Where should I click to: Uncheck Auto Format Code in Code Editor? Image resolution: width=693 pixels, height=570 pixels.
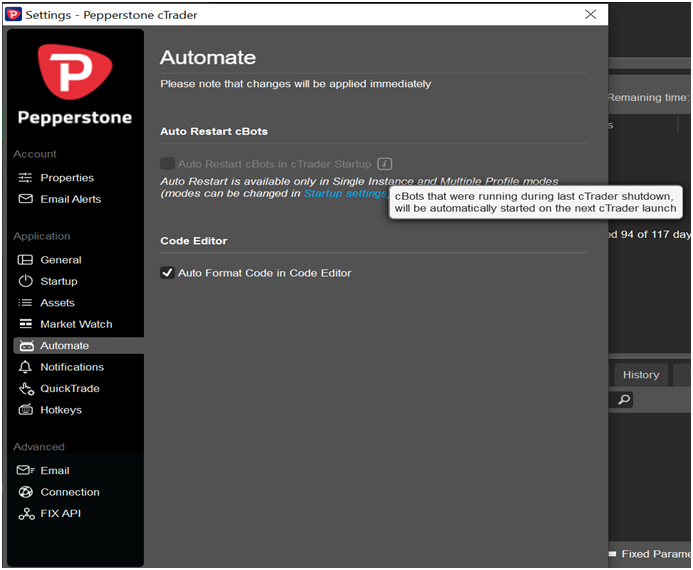(167, 273)
